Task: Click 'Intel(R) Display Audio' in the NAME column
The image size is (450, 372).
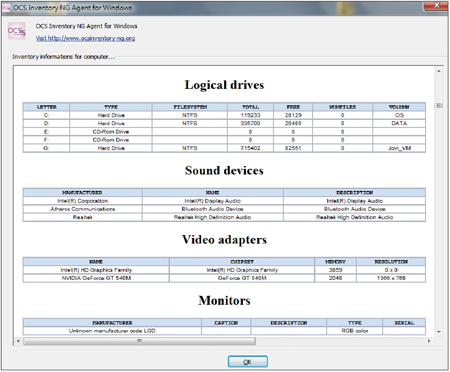Action: [212, 201]
